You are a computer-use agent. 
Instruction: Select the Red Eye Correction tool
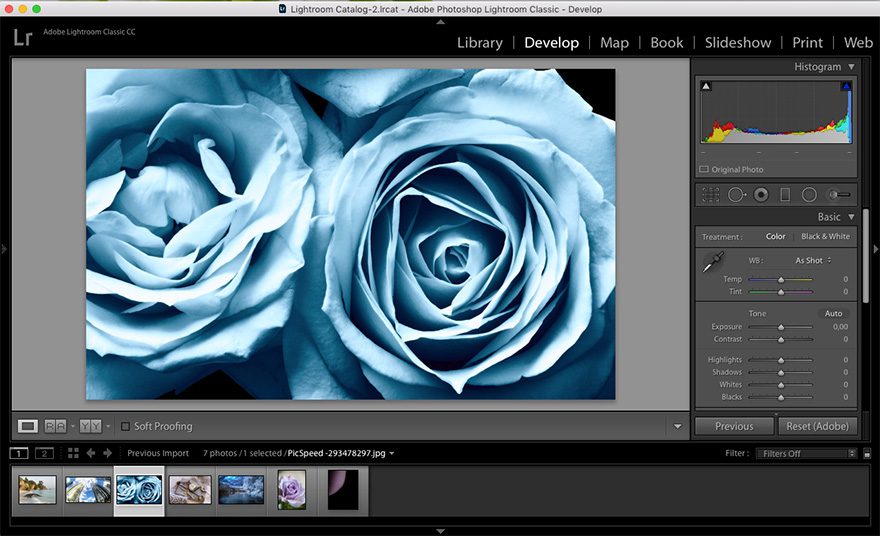(x=761, y=195)
